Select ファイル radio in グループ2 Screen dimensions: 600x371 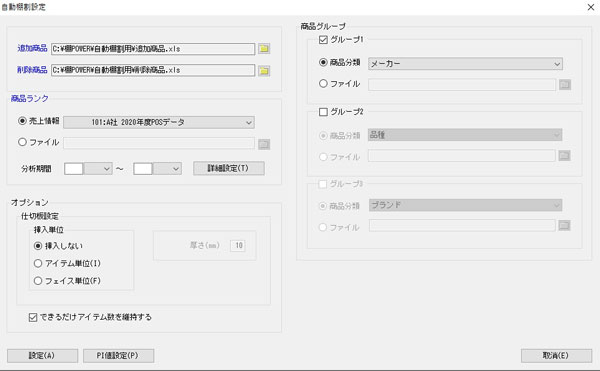(x=323, y=157)
